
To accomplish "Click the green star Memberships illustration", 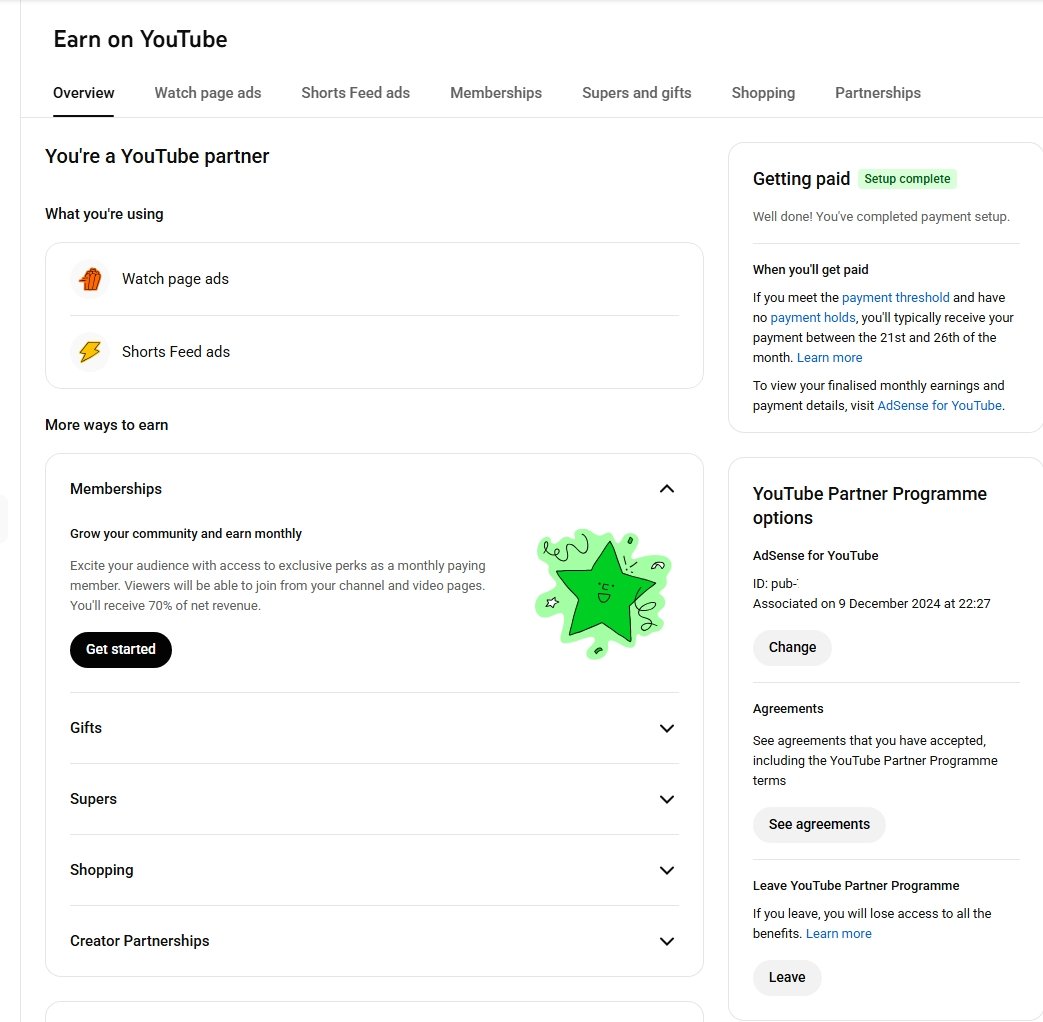I will 601,593.
